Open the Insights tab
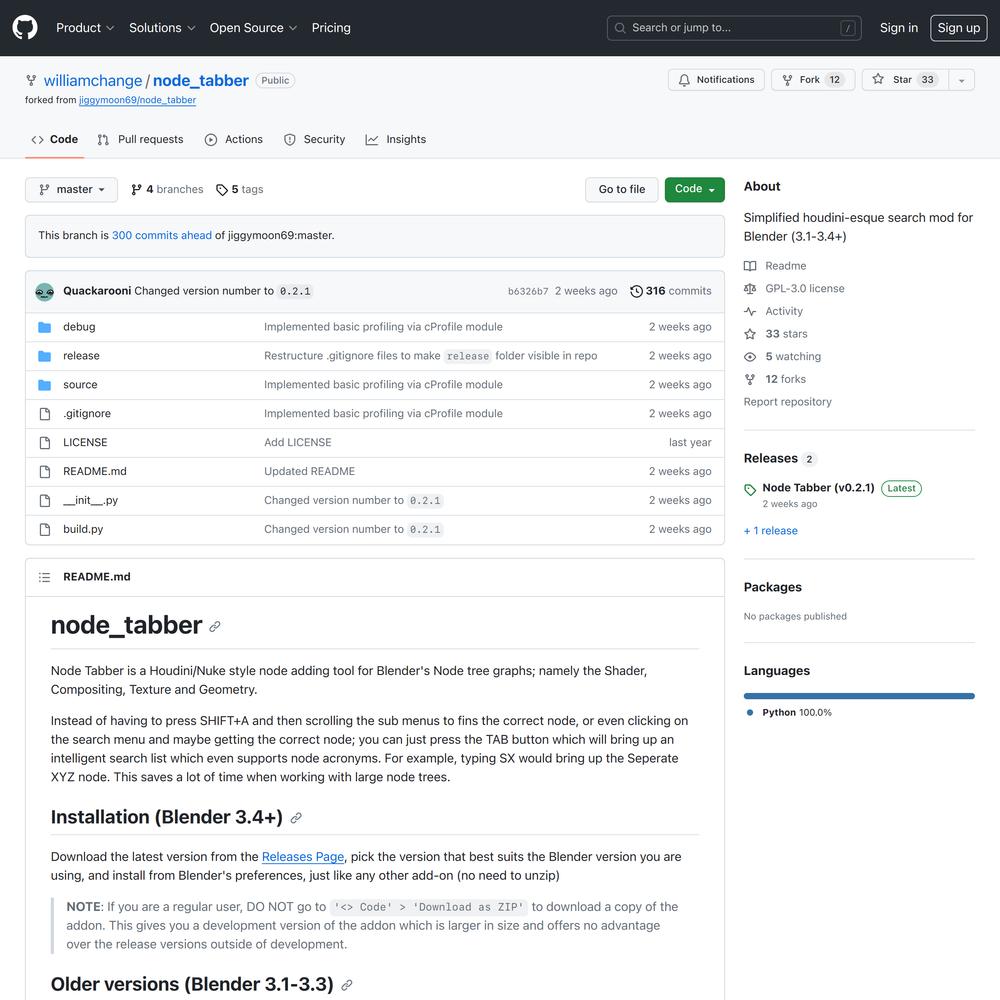The width and height of the screenshot is (1000, 1000). pyautogui.click(x=395, y=139)
